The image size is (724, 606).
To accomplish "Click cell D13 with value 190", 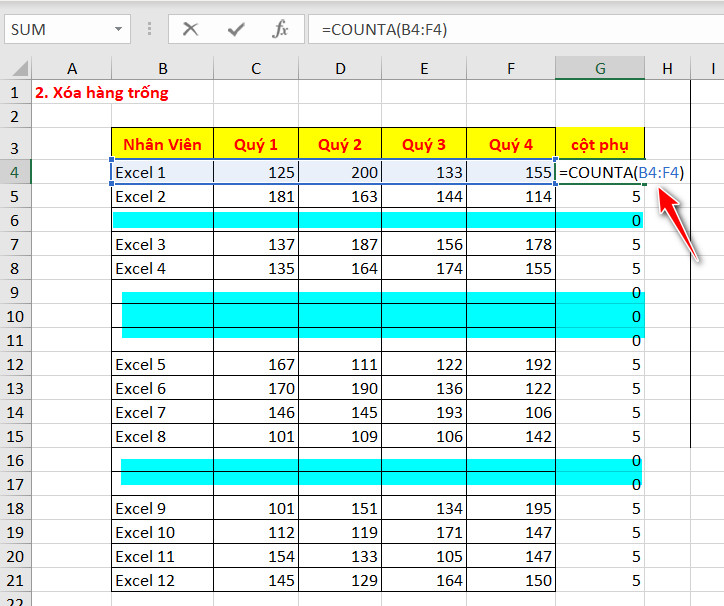I will point(340,388).
